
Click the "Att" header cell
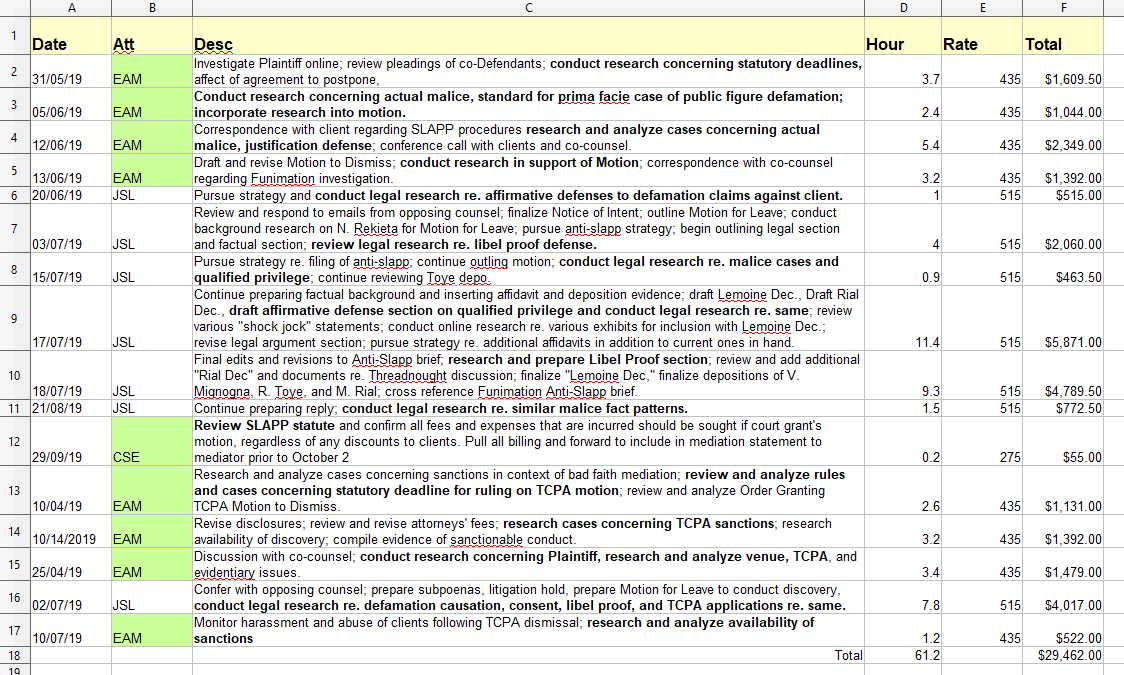point(152,36)
